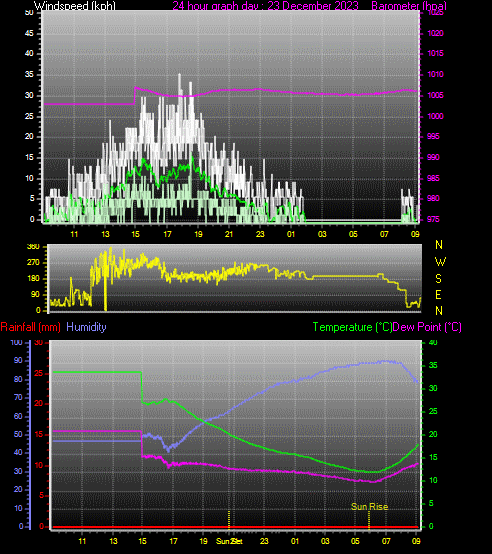Click the 35 value on temperature axis
The width and height of the screenshot is (492, 554).
[433, 365]
